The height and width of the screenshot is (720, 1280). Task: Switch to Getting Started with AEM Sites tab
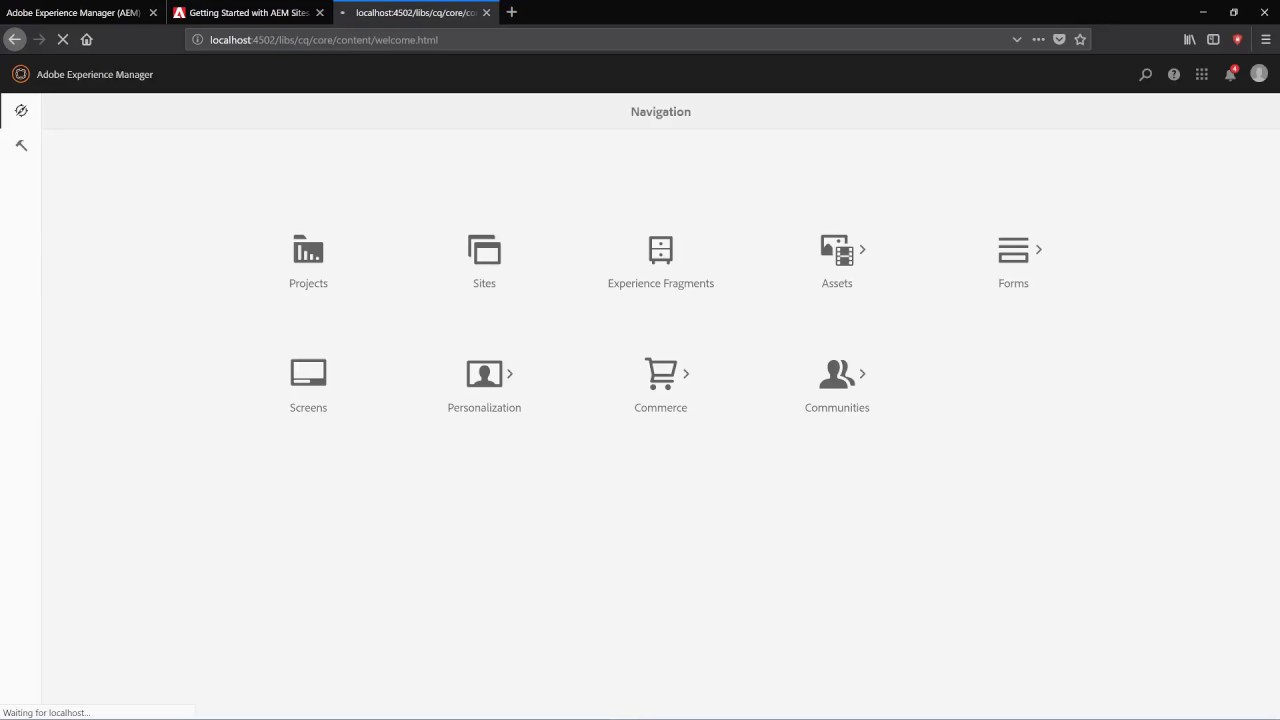click(x=247, y=13)
